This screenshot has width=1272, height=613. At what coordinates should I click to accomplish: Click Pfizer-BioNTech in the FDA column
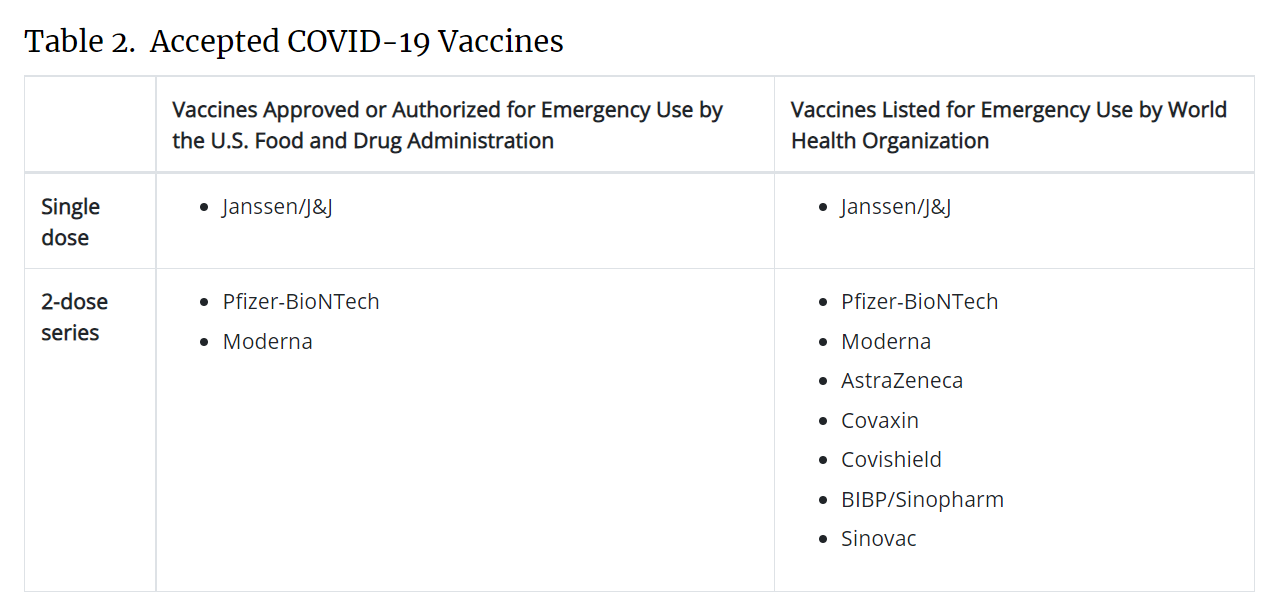click(301, 302)
